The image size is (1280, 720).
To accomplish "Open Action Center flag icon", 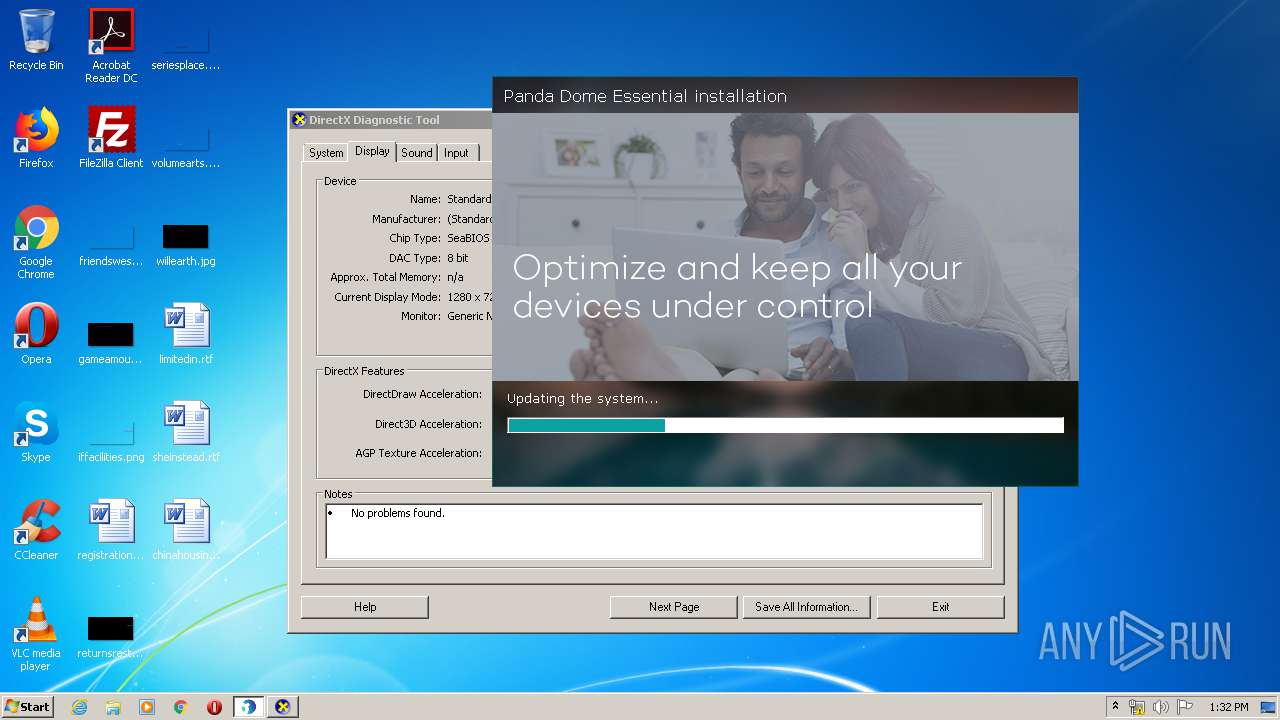I will coord(1185,707).
